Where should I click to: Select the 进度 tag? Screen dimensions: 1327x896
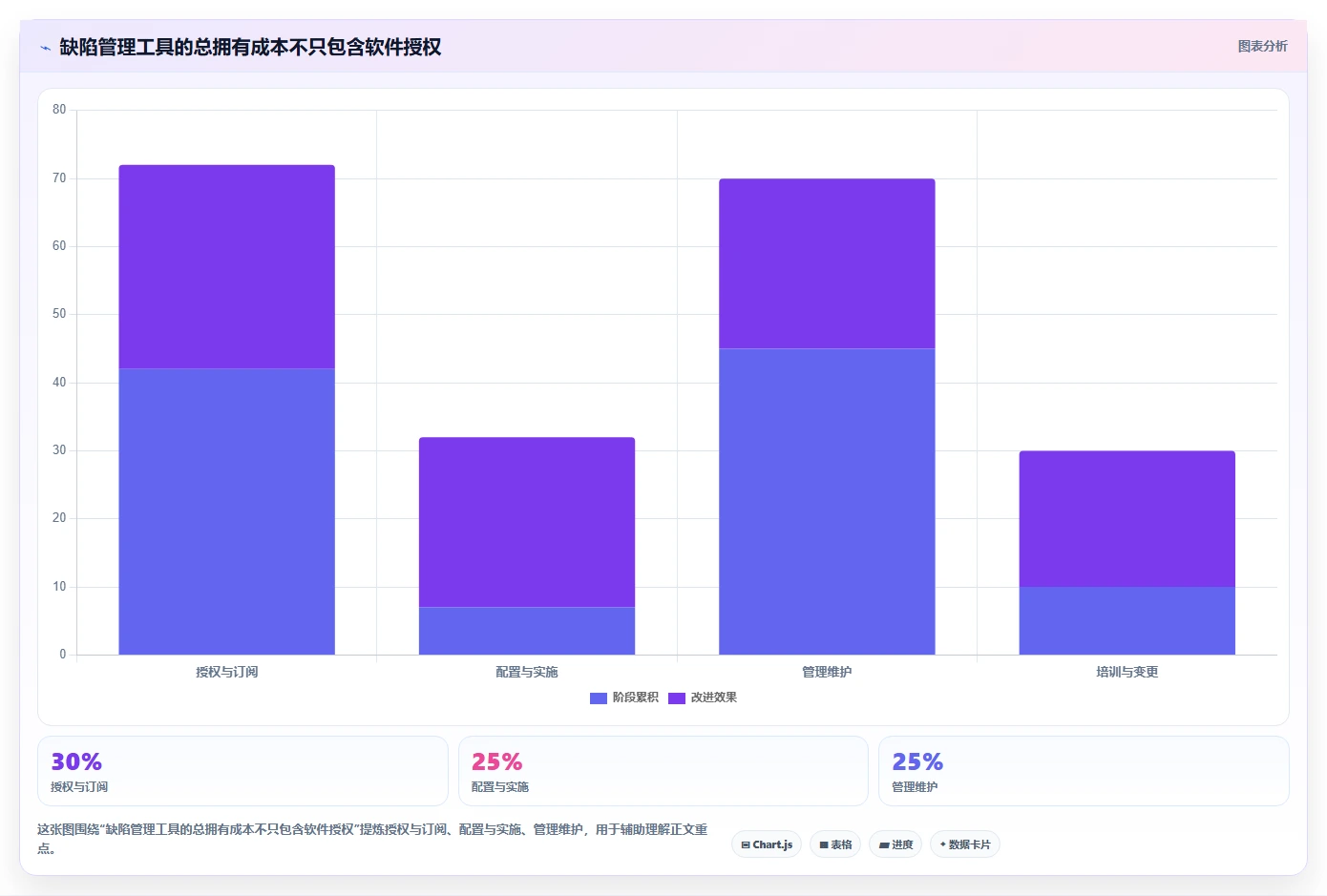click(x=895, y=844)
